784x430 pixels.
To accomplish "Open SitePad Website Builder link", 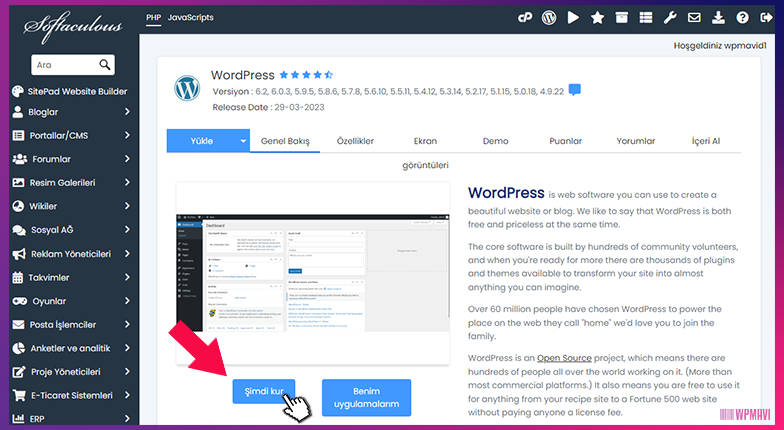I will coord(78,91).
